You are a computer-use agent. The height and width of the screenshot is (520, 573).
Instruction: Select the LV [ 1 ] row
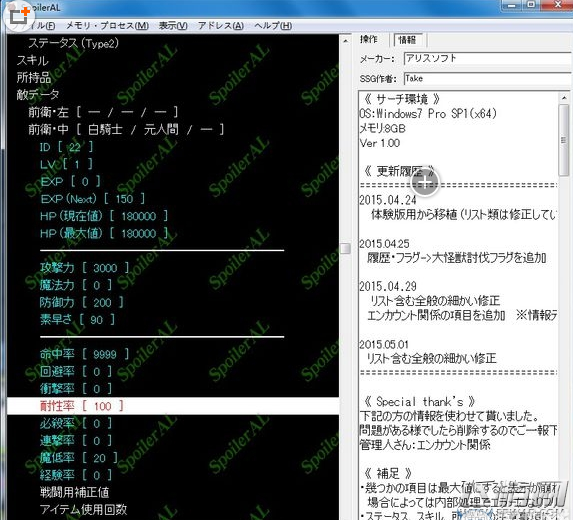66,164
